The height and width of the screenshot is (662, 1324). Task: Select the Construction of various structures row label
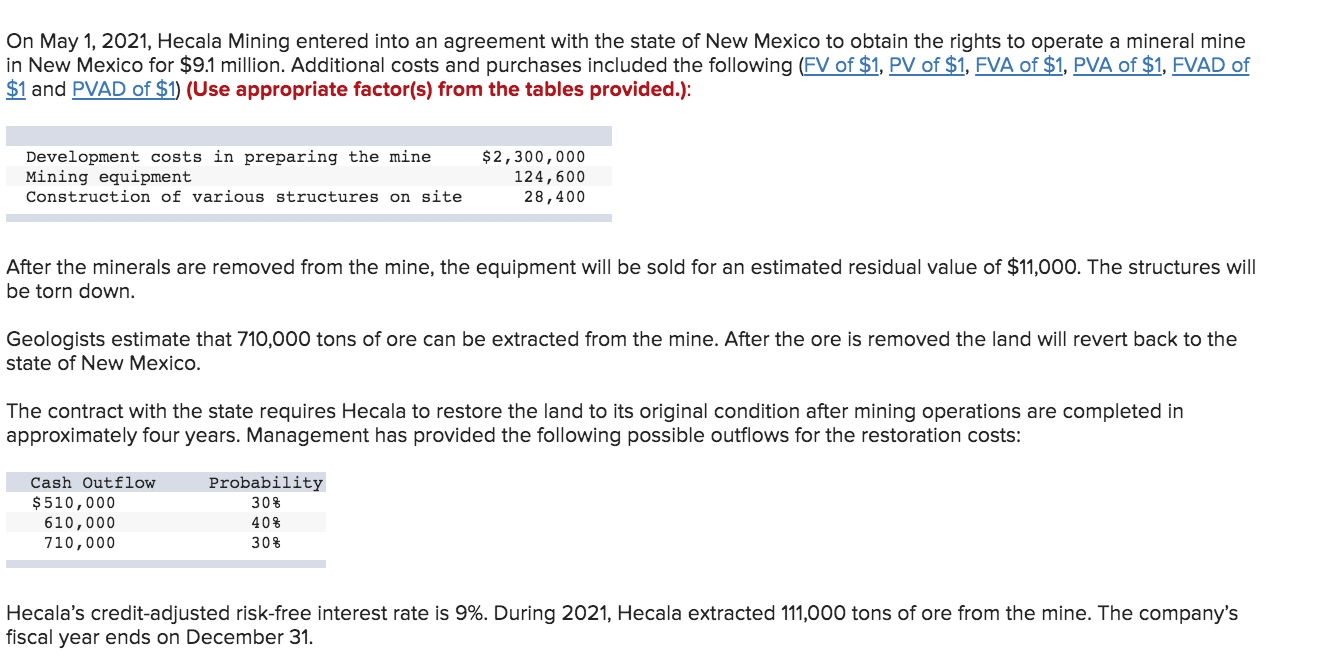click(x=244, y=197)
